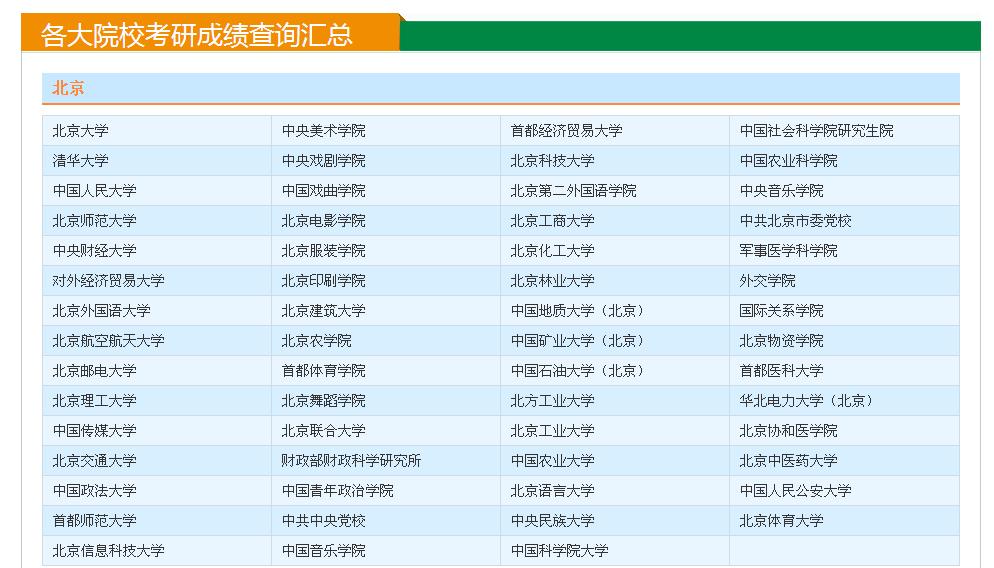The image size is (994, 568).
Task: Open 北京信息科技大学 link
Action: point(109,551)
